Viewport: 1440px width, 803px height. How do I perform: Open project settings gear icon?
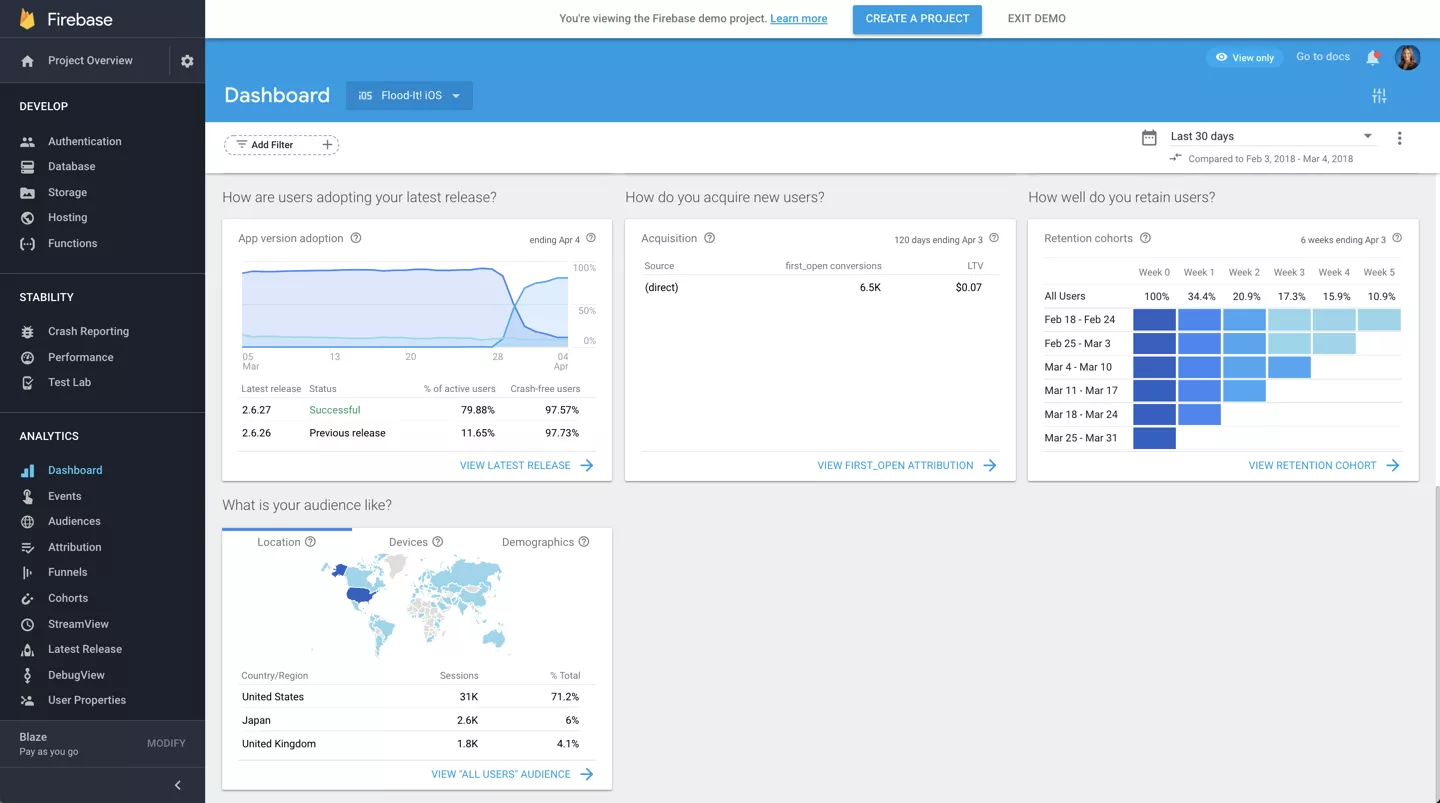187,61
